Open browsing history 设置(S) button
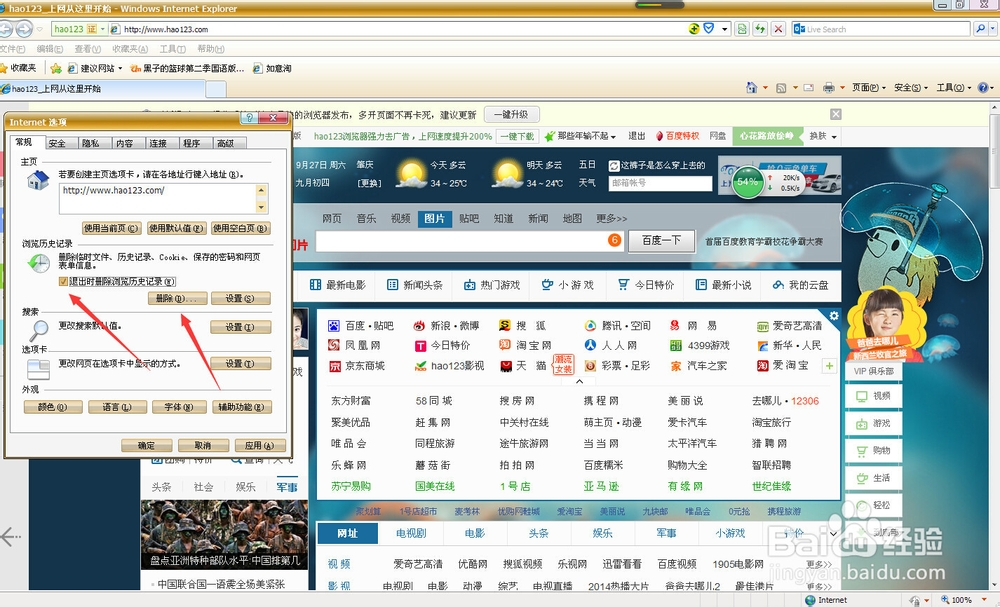The image size is (1000, 607). pos(240,298)
